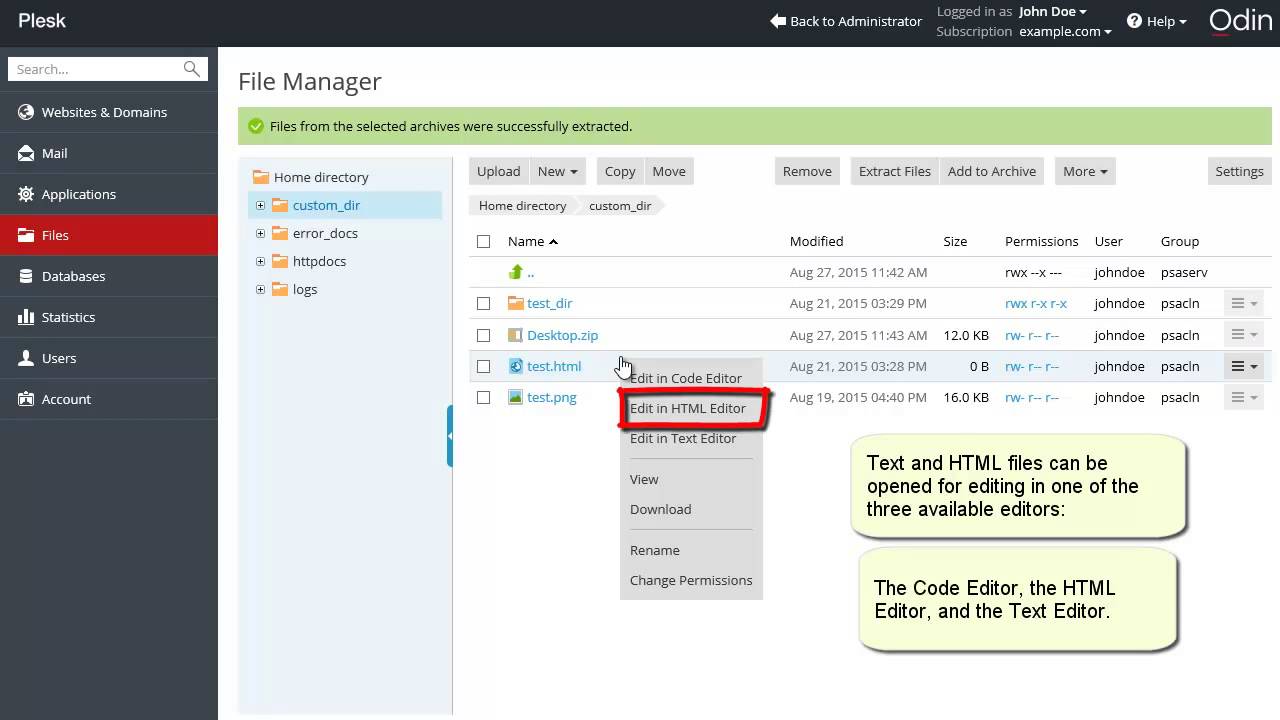Click the Users person icon

[26, 358]
